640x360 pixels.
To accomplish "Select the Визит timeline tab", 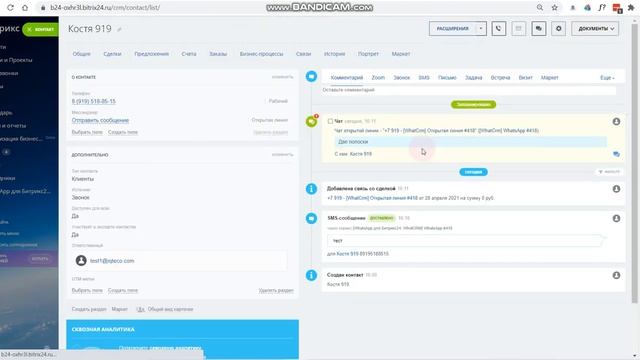I will tap(525, 78).
